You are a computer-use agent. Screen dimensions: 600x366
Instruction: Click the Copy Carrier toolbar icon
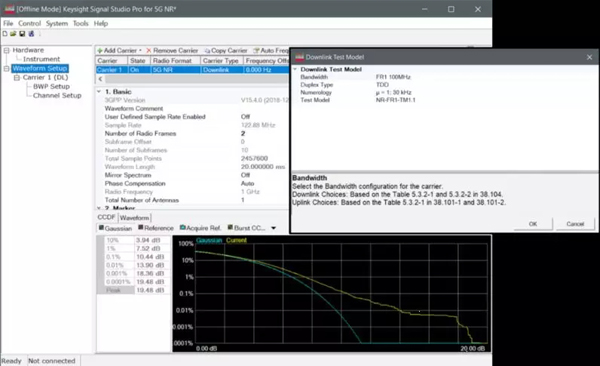point(207,51)
